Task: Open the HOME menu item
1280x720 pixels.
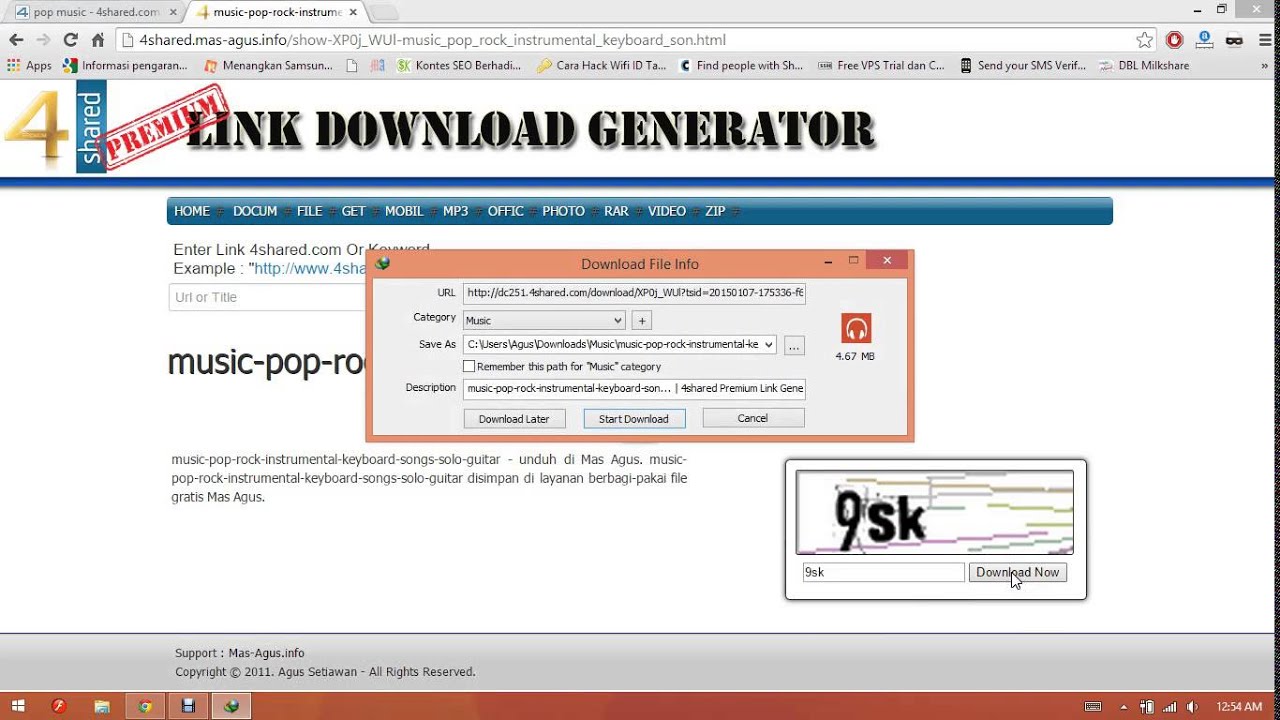Action: click(192, 211)
